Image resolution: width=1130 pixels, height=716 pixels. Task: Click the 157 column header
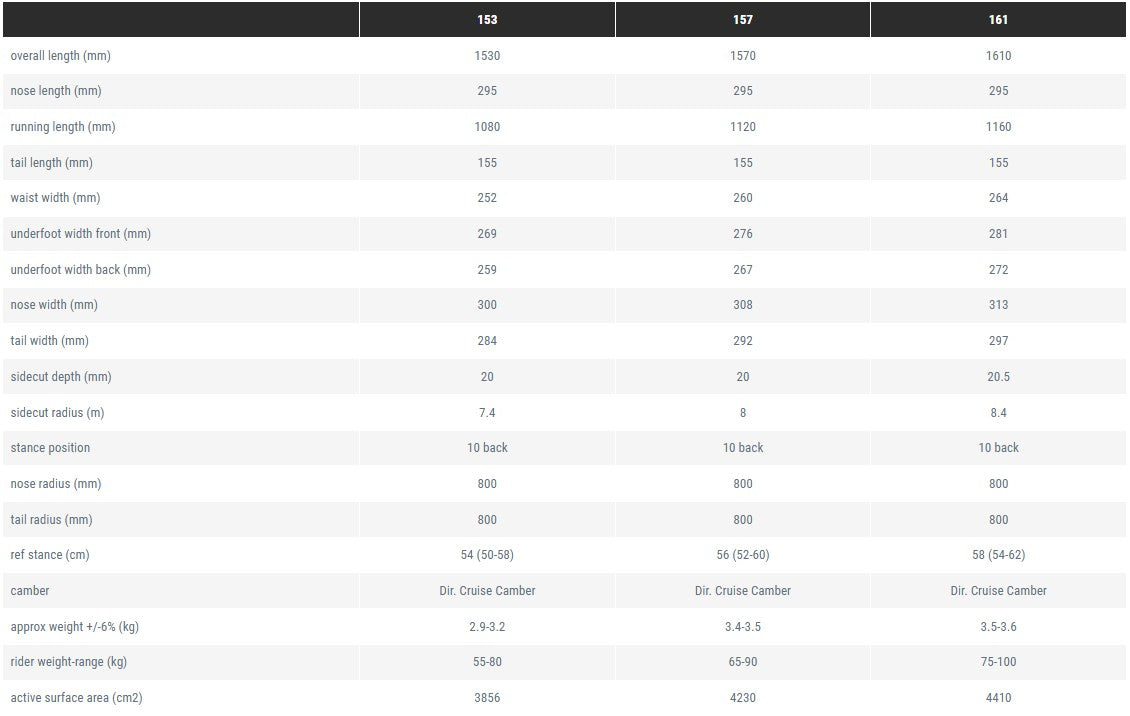[742, 19]
